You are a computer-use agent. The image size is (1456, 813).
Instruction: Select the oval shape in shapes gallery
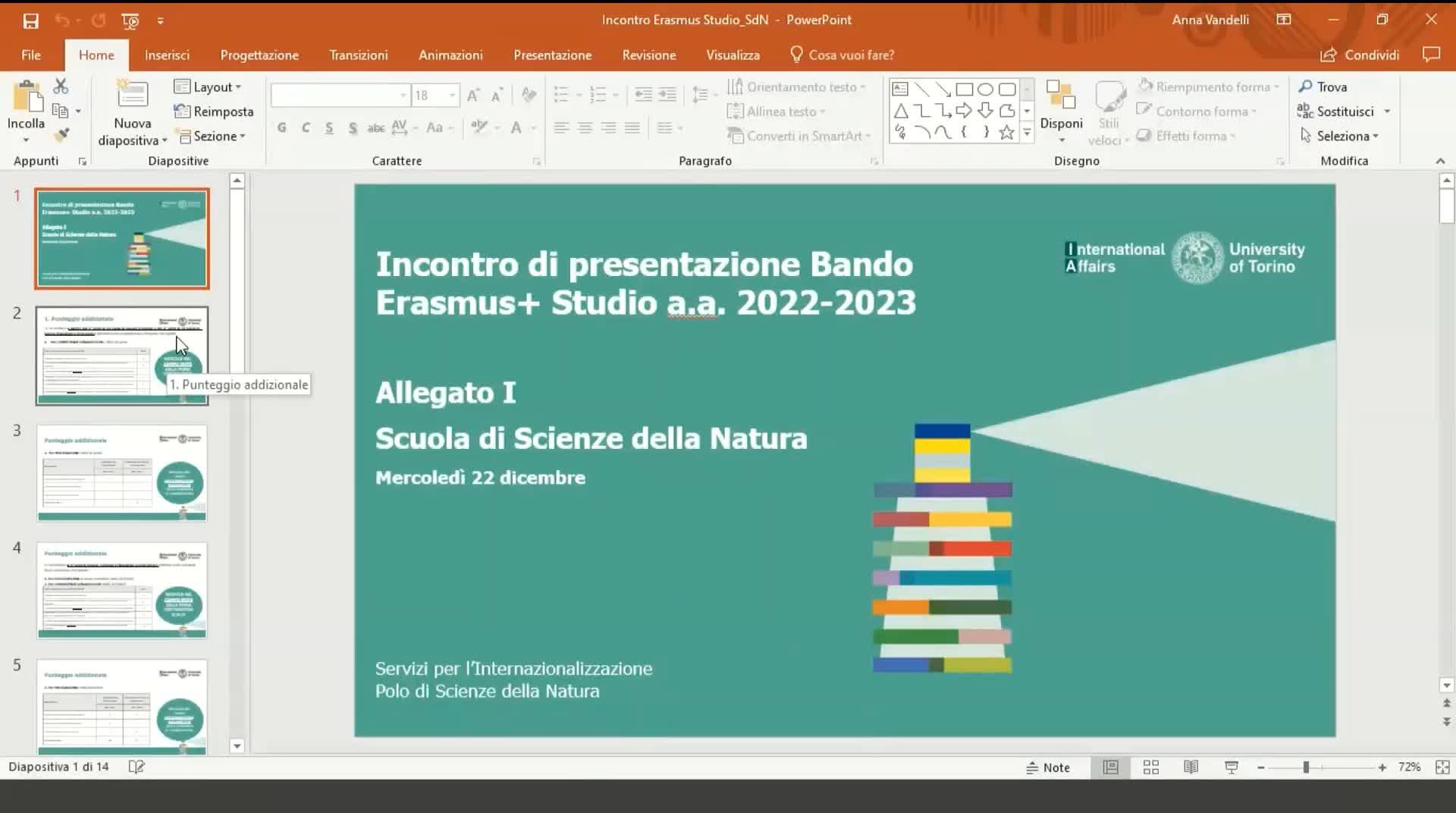(985, 89)
